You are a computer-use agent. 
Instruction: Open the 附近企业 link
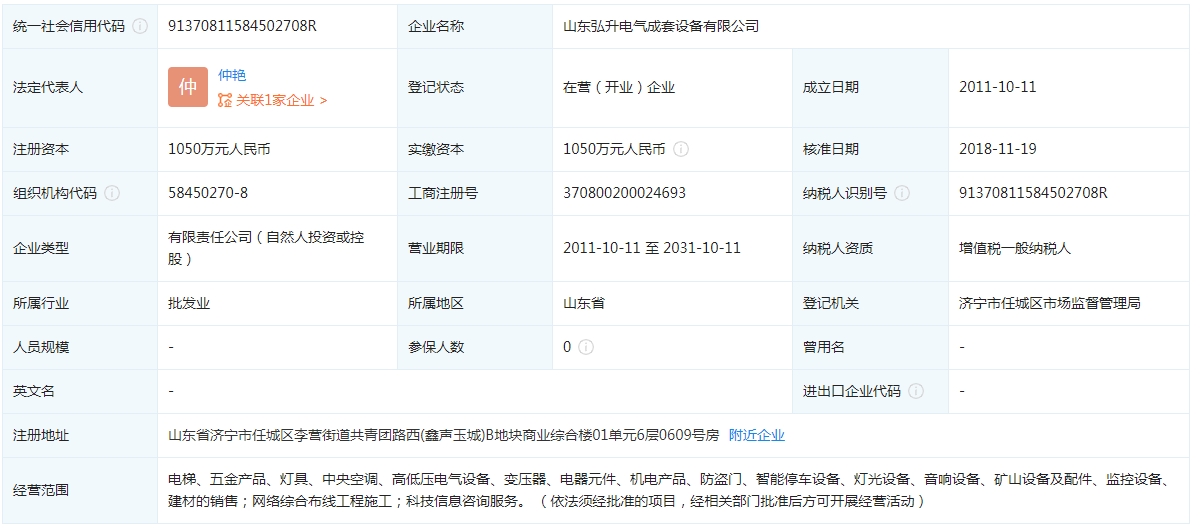(756, 435)
